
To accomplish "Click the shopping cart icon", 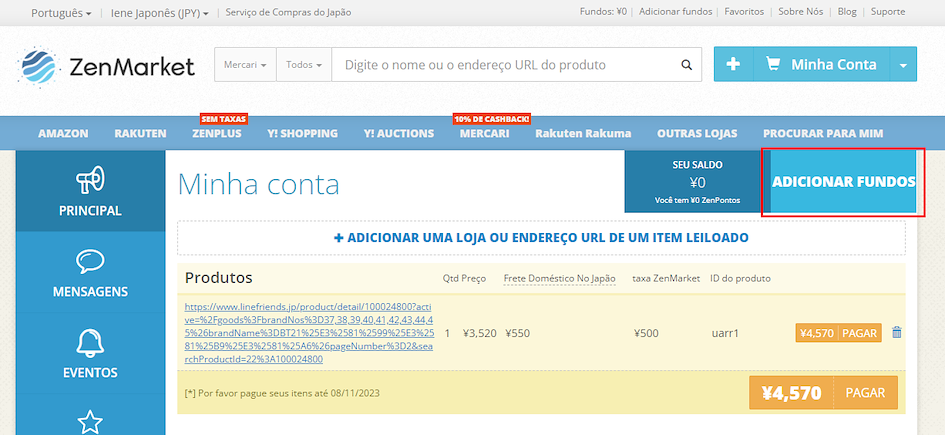I will click(773, 64).
